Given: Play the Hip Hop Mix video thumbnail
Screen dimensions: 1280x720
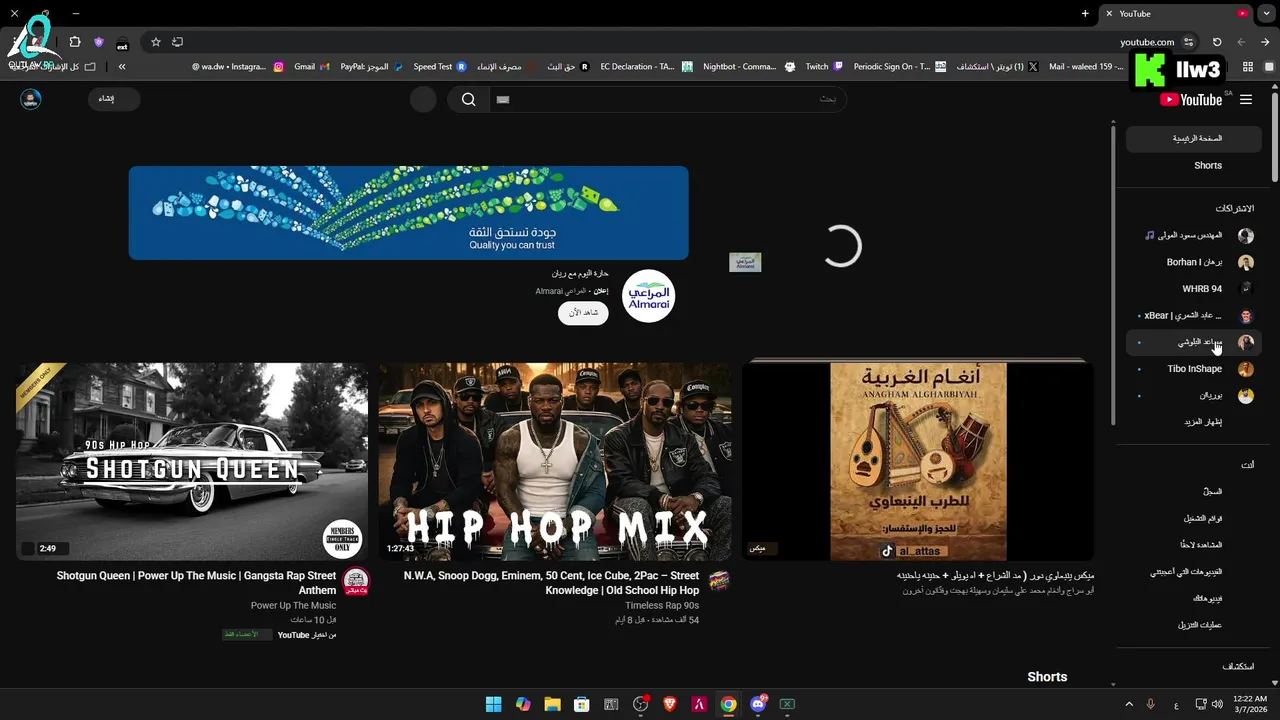Looking at the screenshot, I should (x=555, y=461).
